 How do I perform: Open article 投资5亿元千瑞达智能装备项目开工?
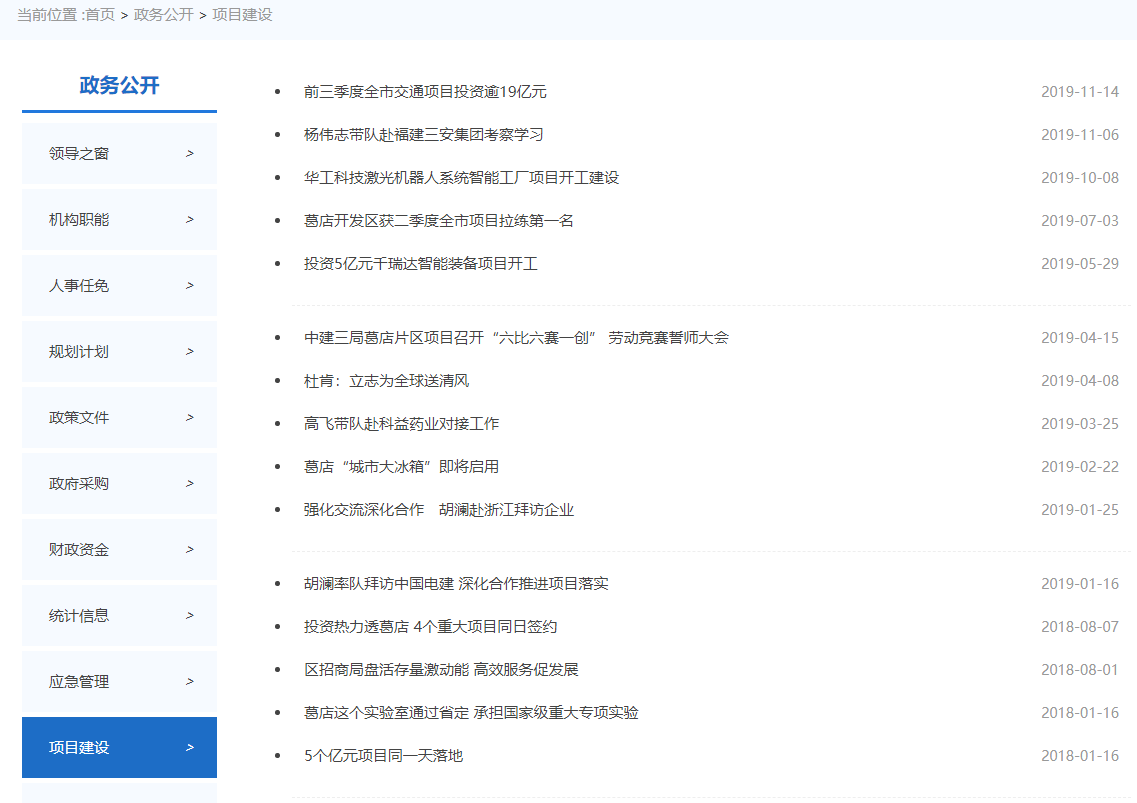[421, 263]
